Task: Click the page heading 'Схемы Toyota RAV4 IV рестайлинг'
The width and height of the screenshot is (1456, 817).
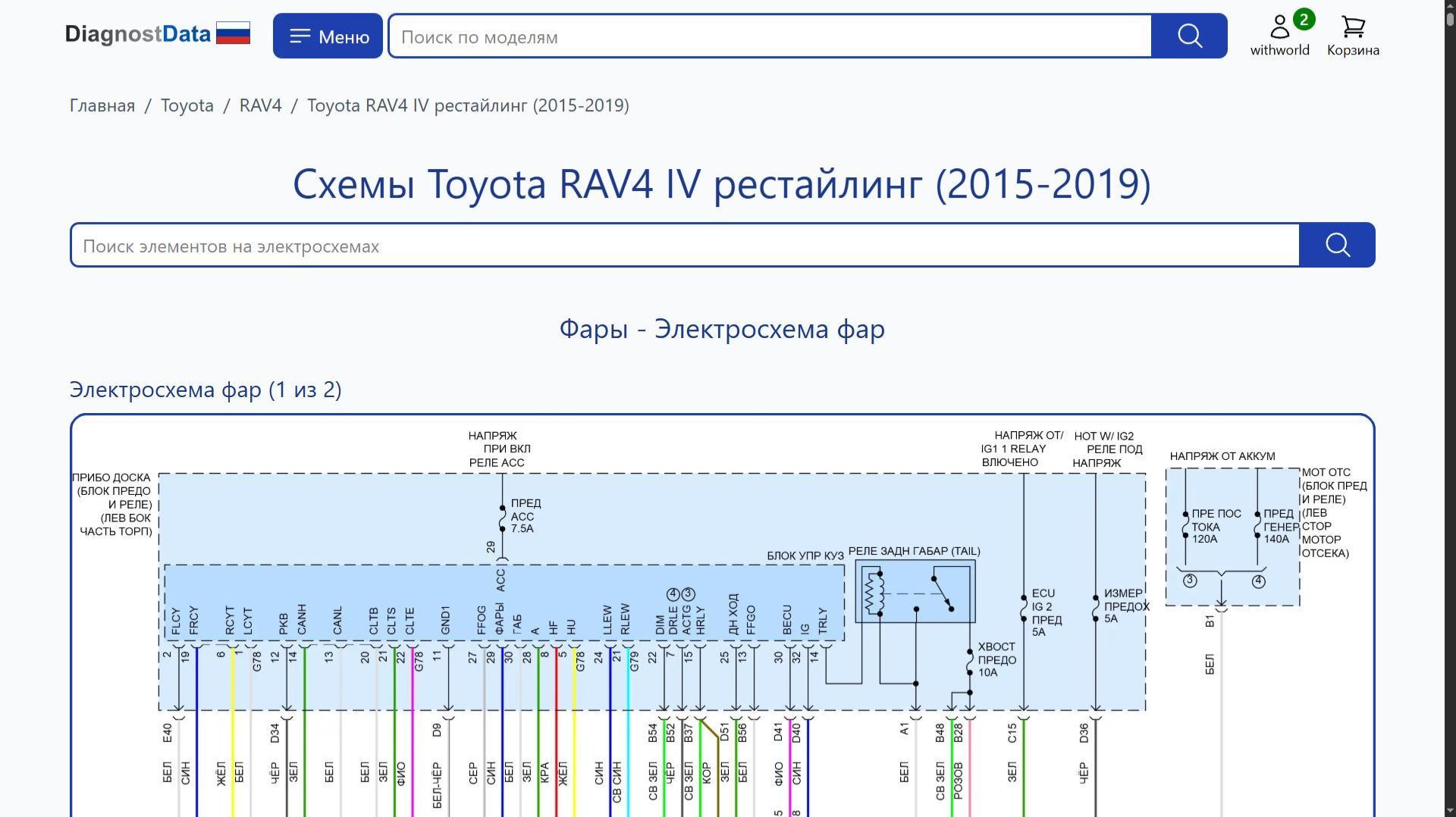Action: (722, 183)
